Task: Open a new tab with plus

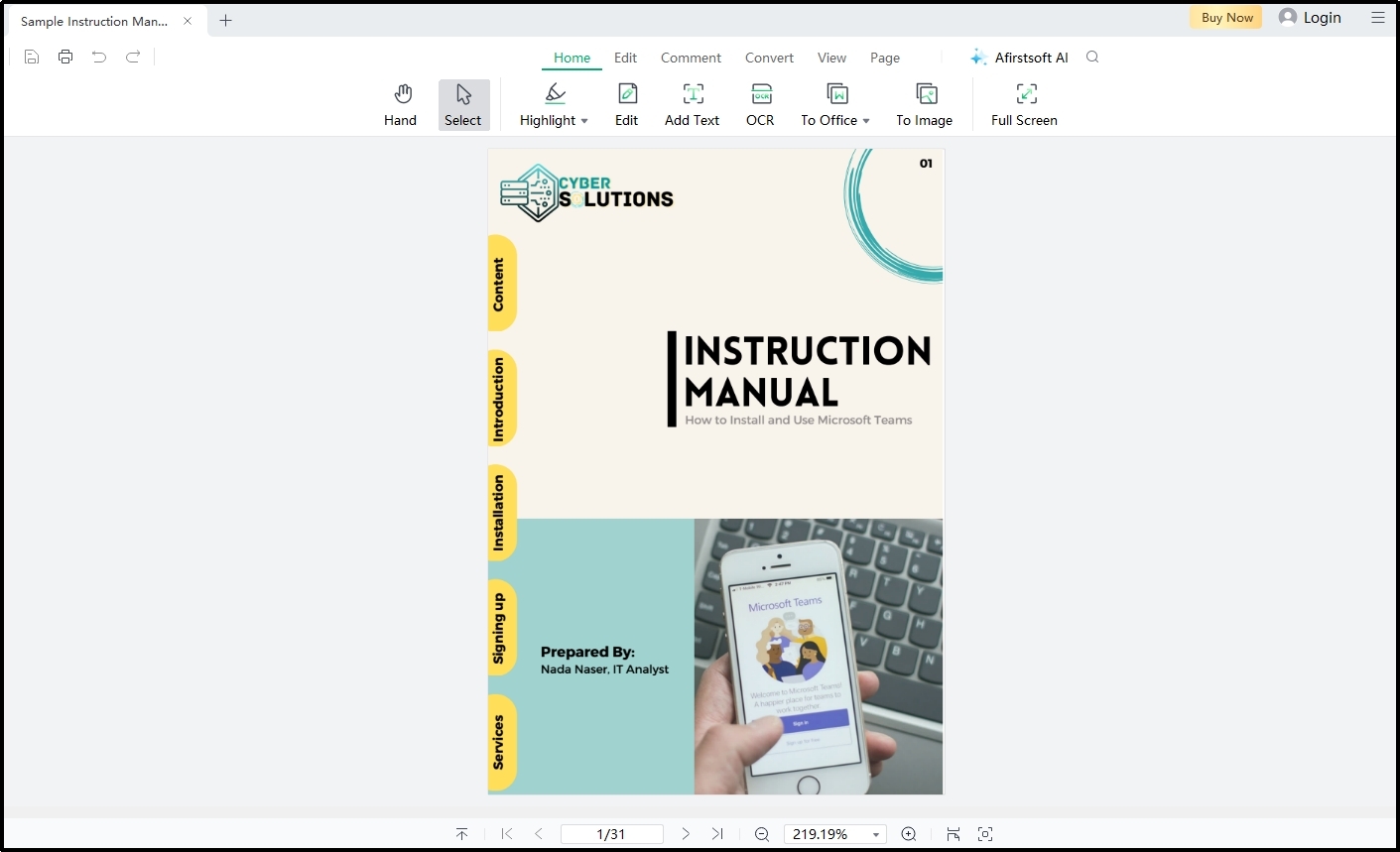Action: click(225, 20)
